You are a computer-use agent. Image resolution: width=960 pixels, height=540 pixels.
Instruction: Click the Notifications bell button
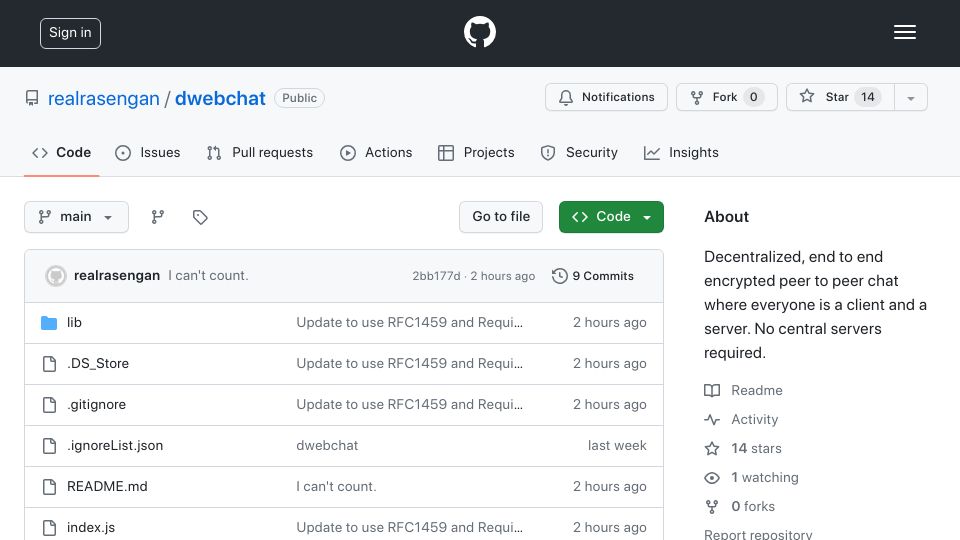[x=606, y=97]
